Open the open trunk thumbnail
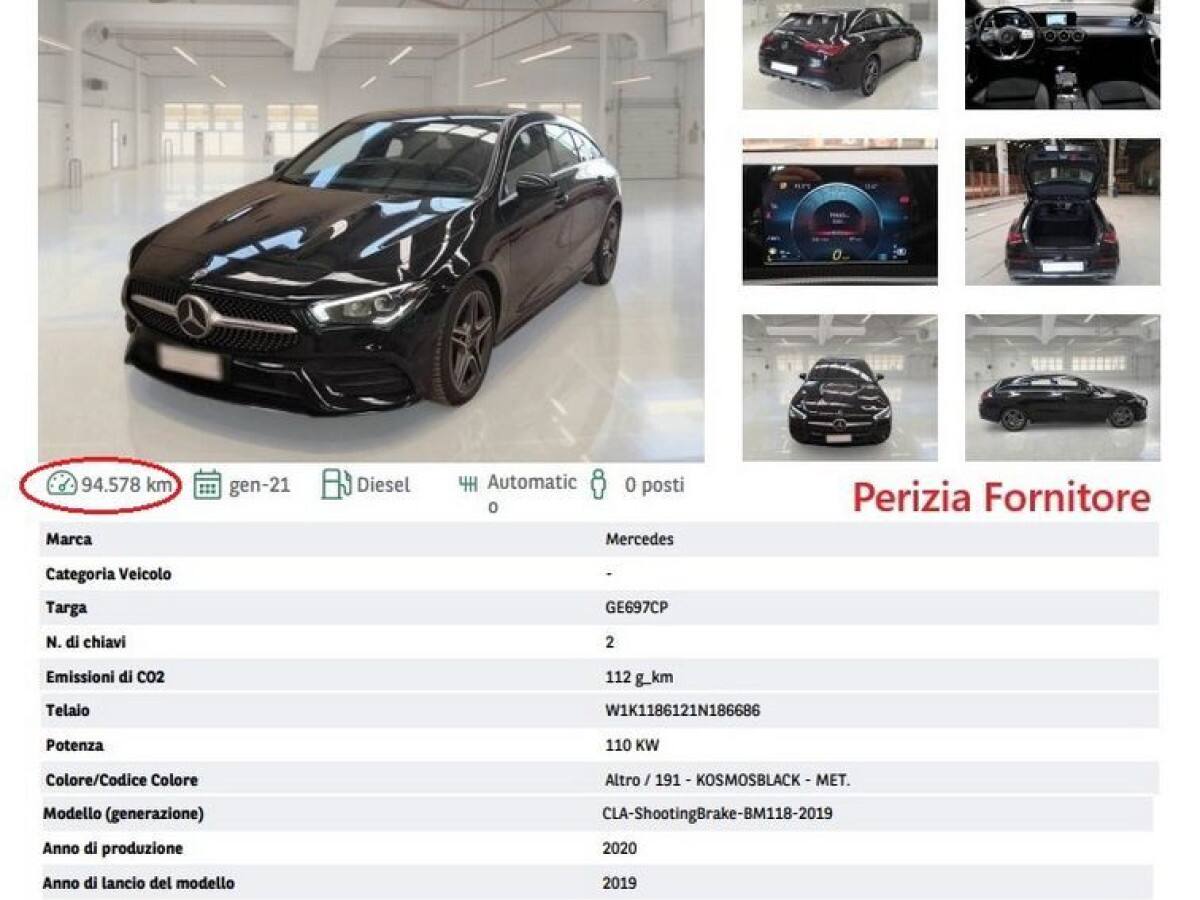Image resolution: width=1200 pixels, height=900 pixels. tap(1062, 212)
